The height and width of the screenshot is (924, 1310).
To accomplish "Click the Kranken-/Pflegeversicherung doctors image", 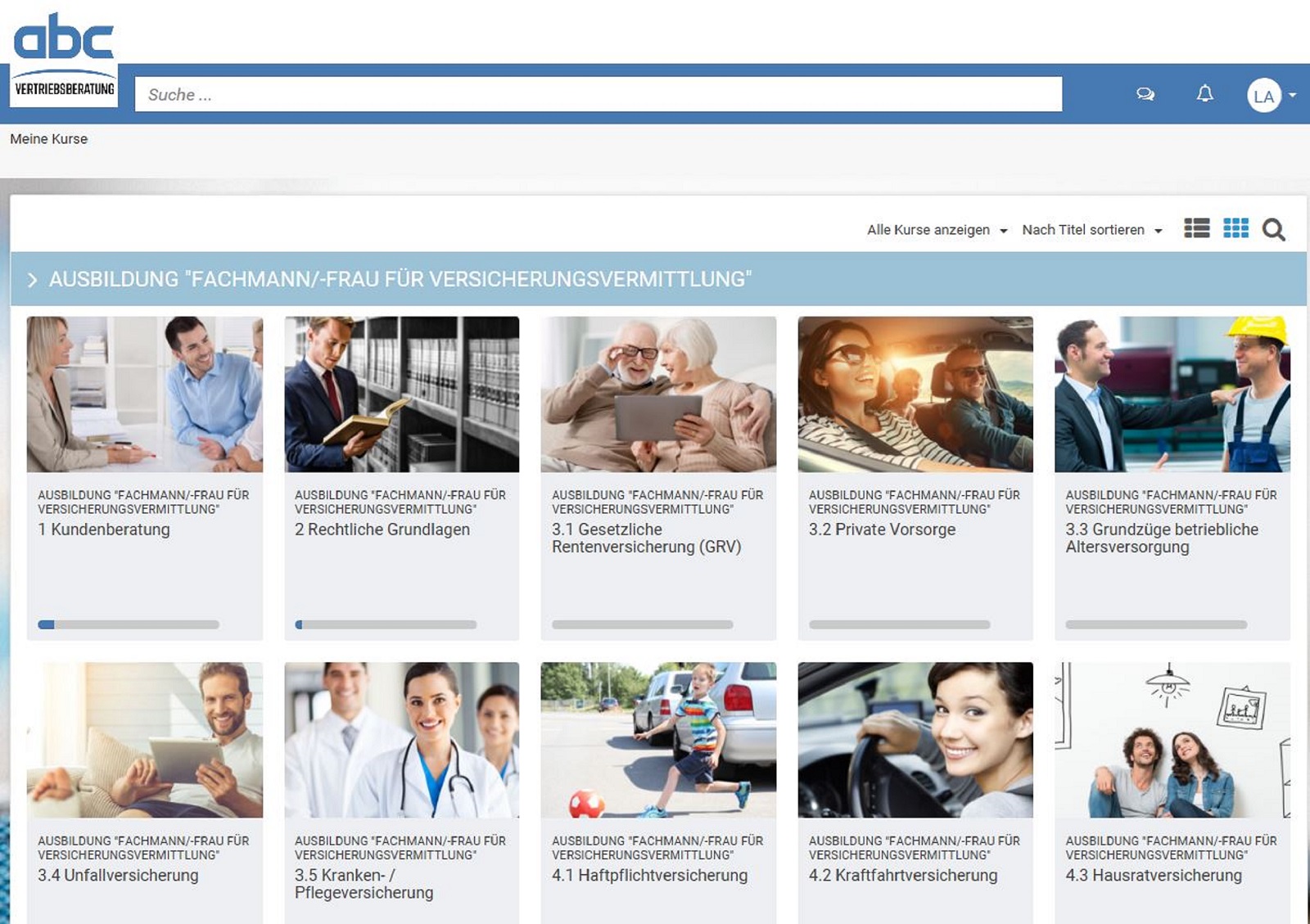I will click(401, 740).
